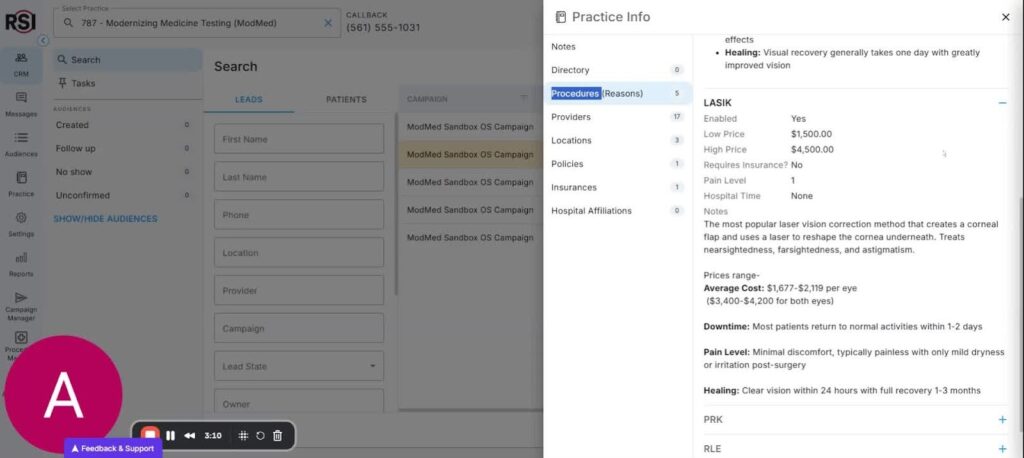This screenshot has height=458, width=1024.
Task: Close the Practice Info panel
Action: point(1005,17)
